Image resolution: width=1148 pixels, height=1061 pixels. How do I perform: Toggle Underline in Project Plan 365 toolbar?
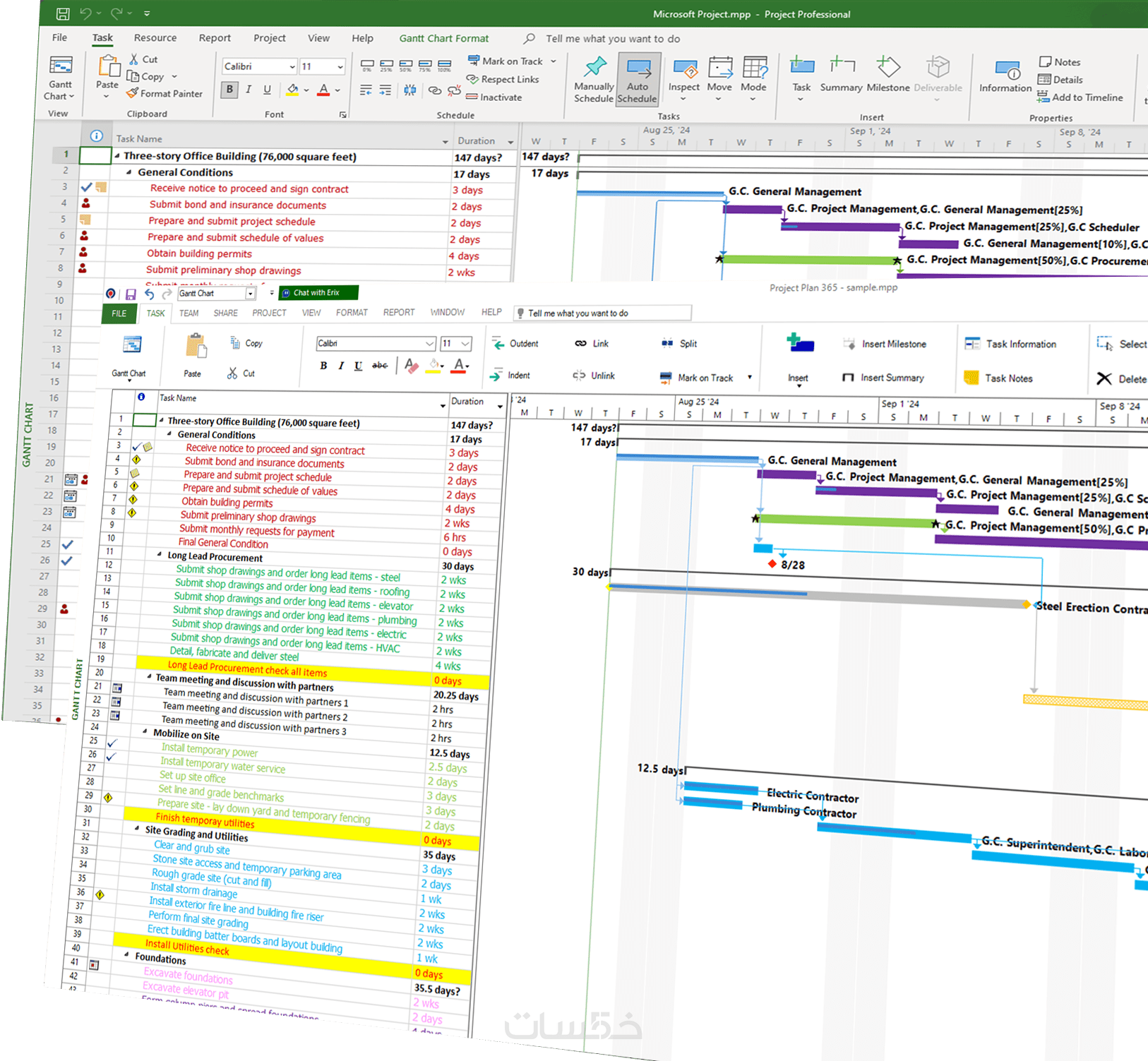click(x=359, y=366)
